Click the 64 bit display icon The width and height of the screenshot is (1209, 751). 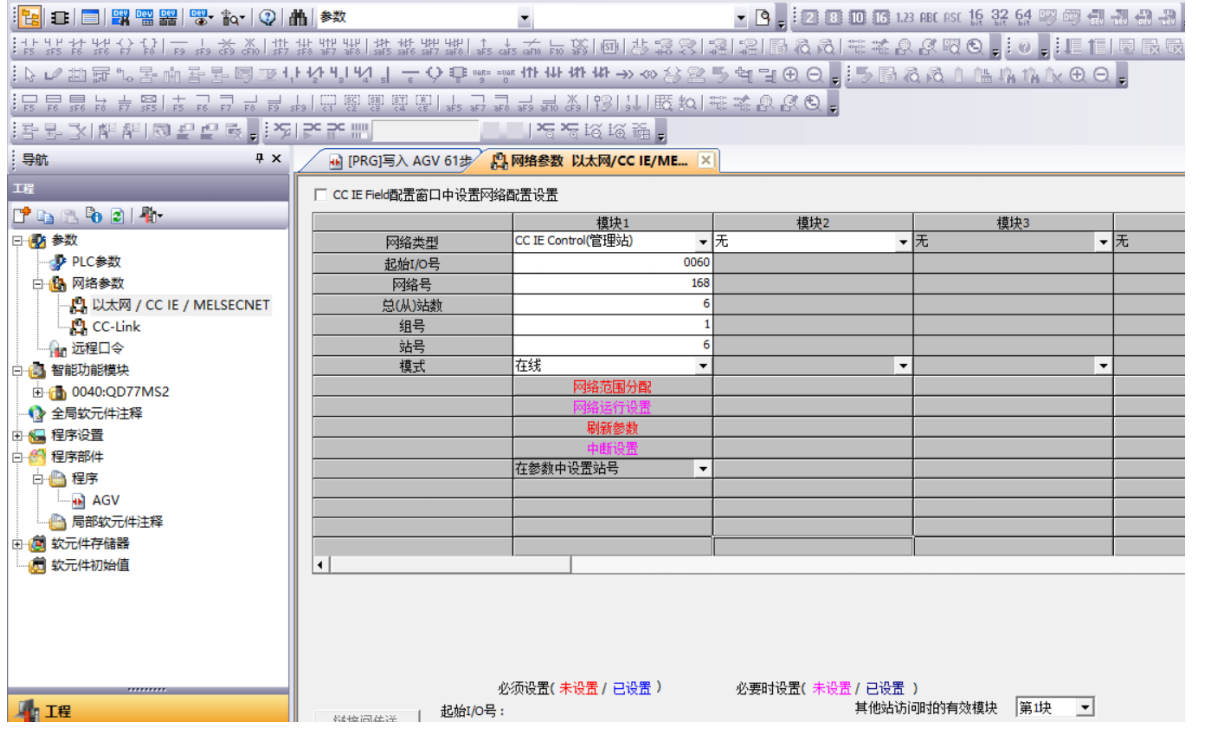point(1023,17)
